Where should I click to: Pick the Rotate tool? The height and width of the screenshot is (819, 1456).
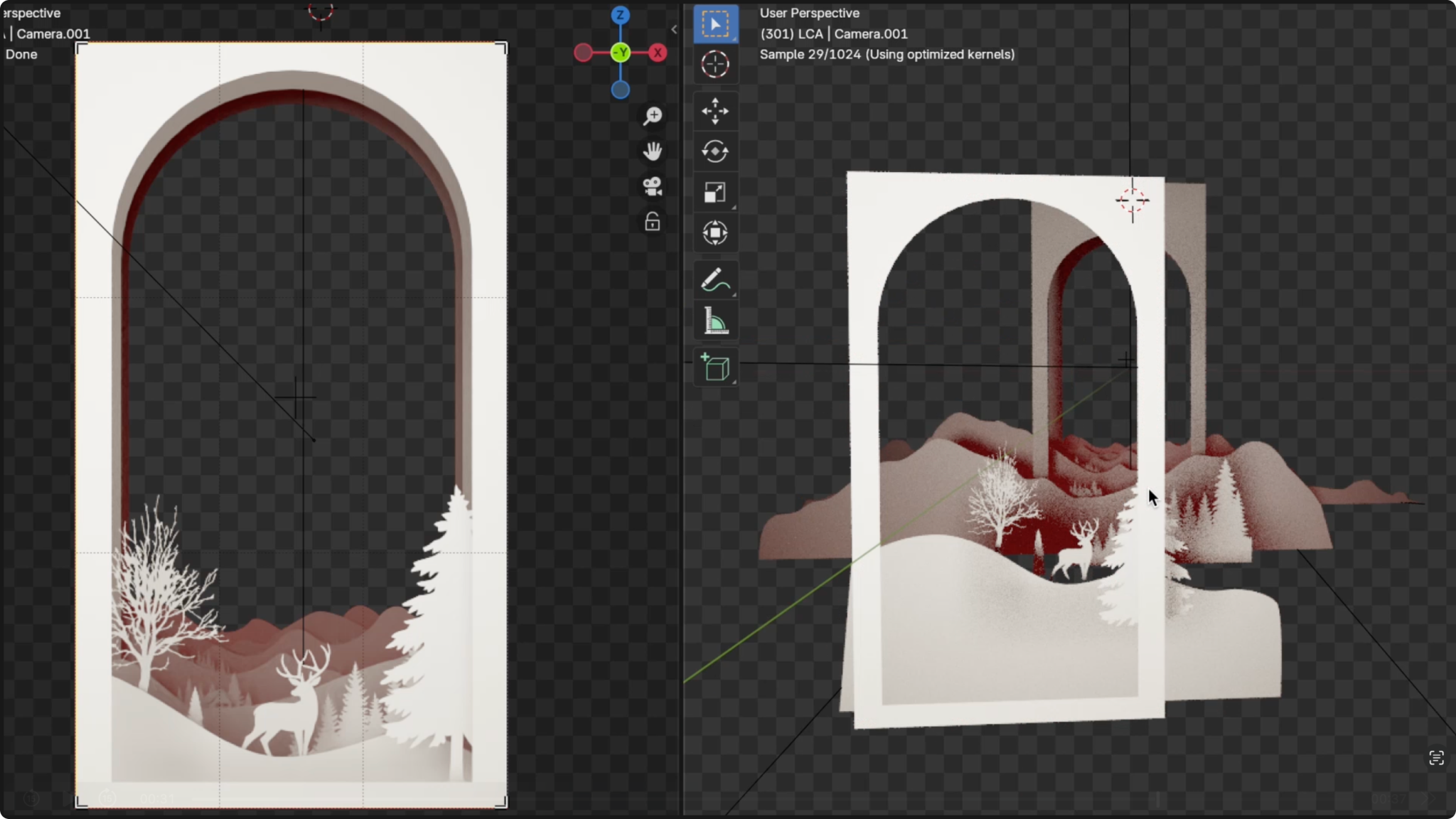[x=715, y=151]
